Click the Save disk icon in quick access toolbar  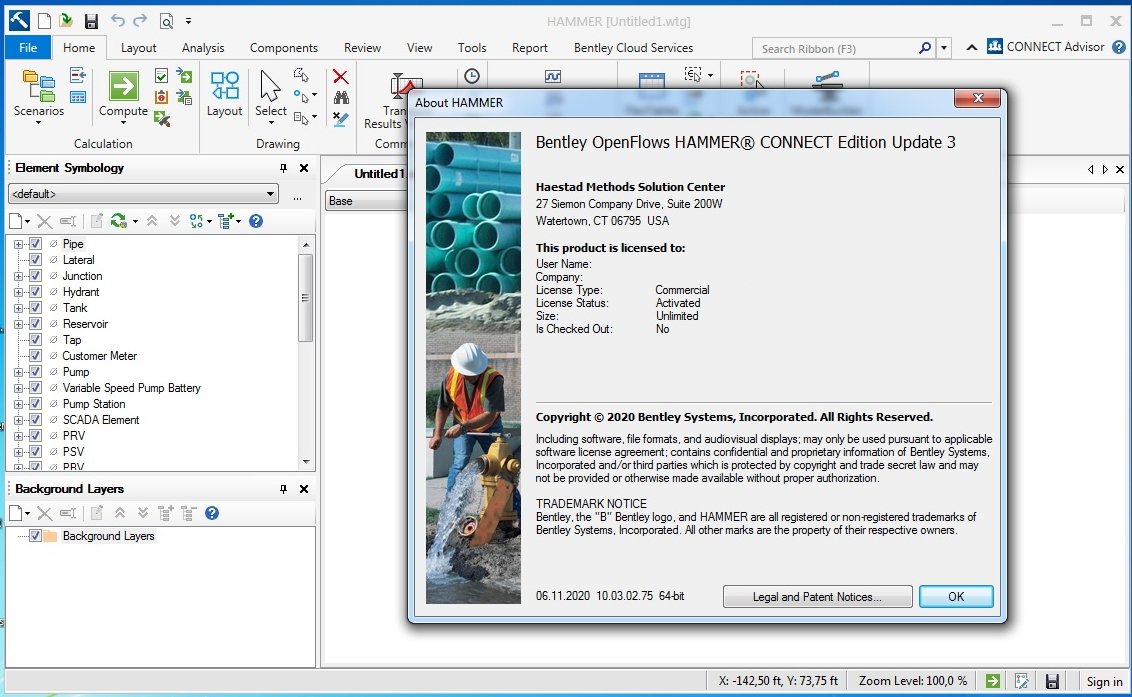pyautogui.click(x=91, y=21)
